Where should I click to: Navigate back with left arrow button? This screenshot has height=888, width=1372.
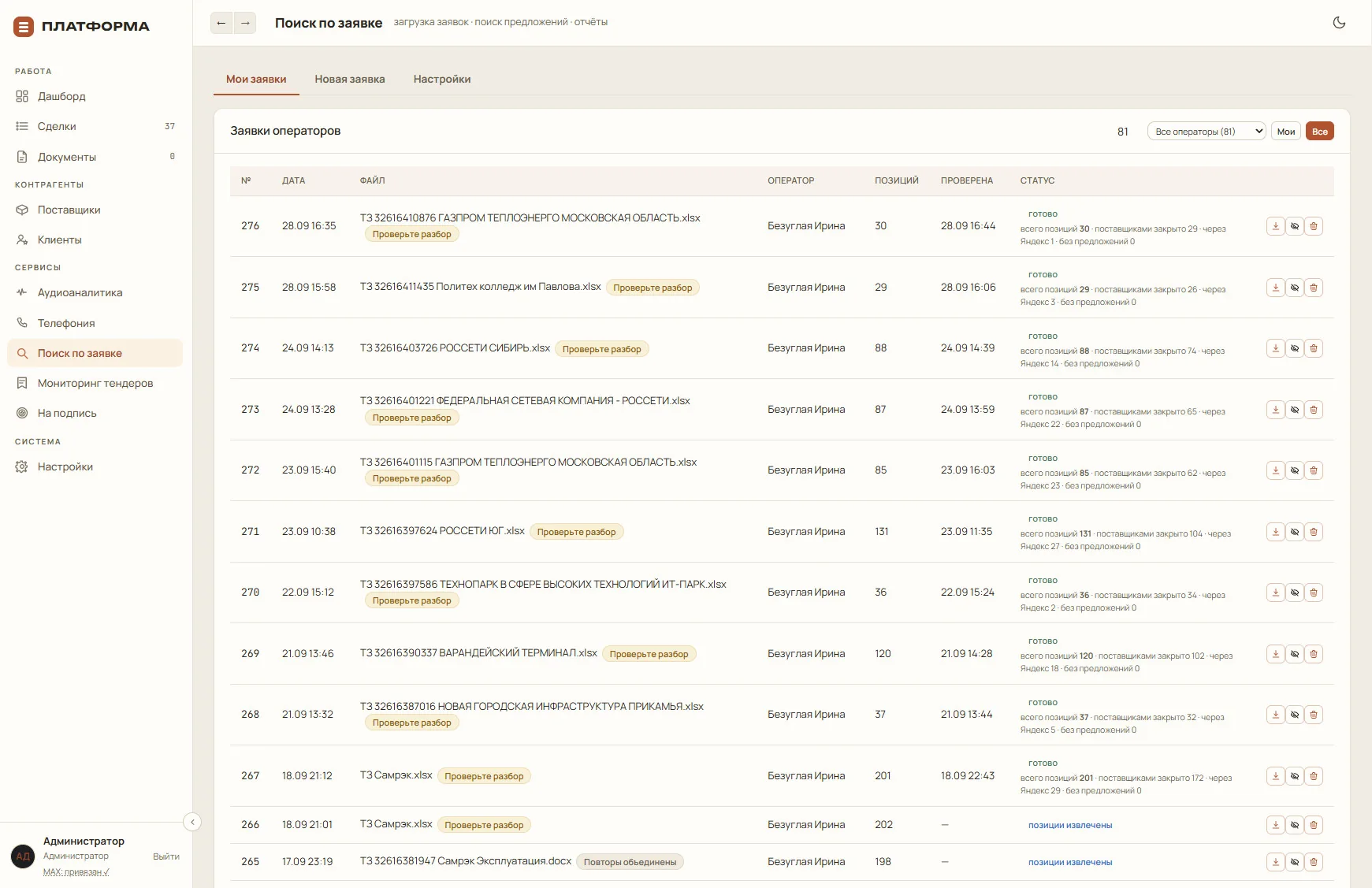point(221,23)
